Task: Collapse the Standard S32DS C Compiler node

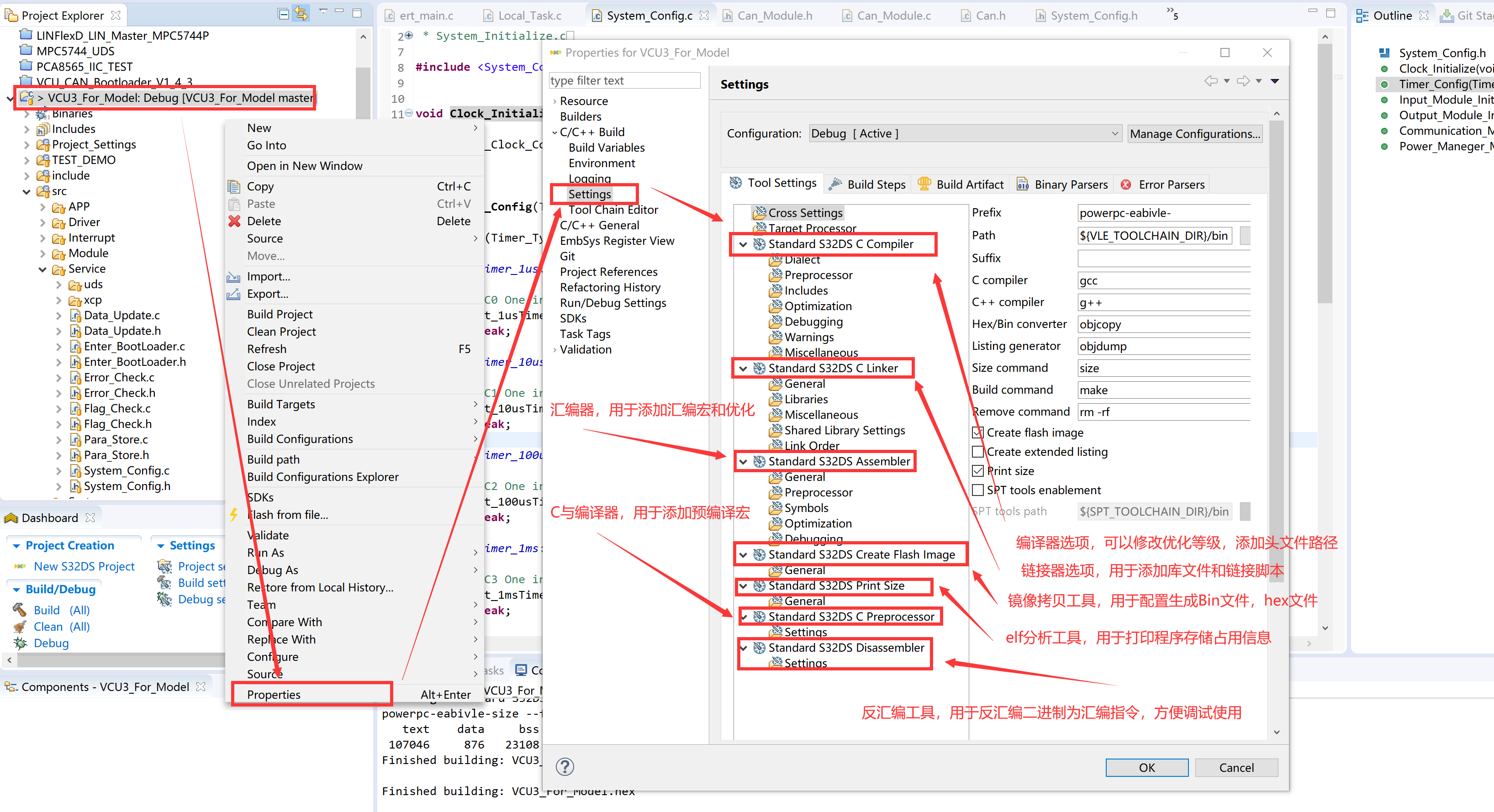Action: [744, 244]
